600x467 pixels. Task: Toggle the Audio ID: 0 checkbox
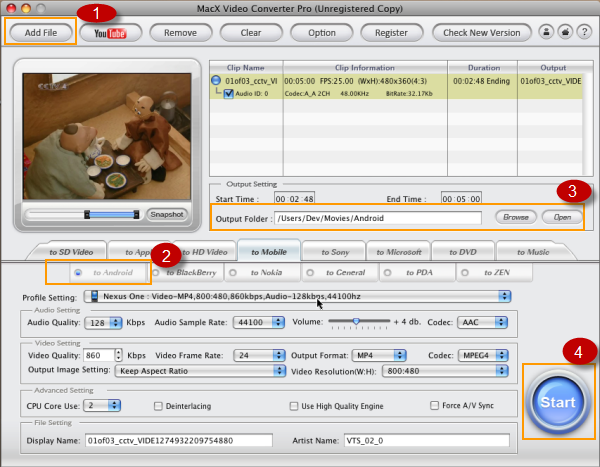[x=228, y=93]
